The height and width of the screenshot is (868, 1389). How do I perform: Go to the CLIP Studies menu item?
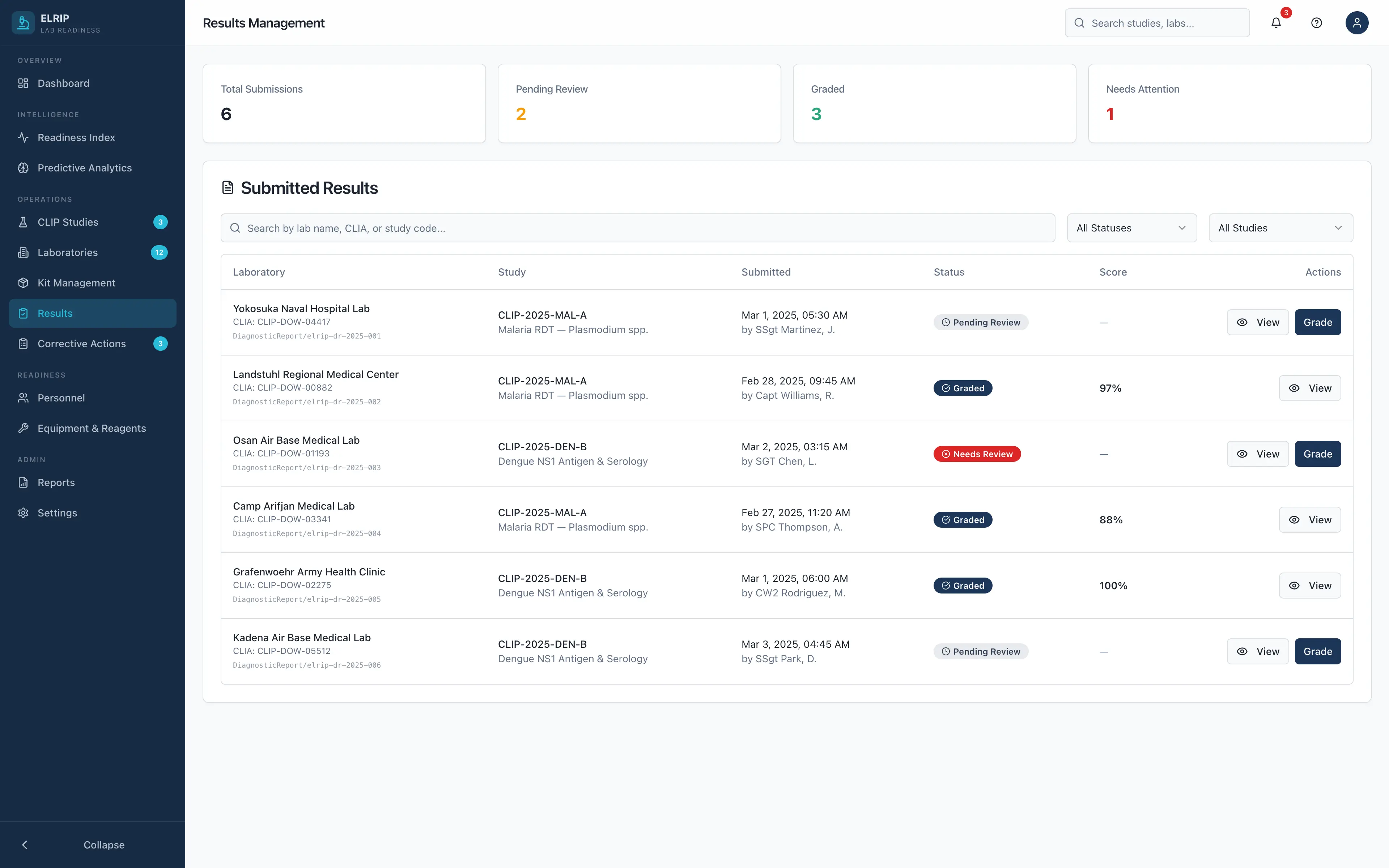click(68, 222)
